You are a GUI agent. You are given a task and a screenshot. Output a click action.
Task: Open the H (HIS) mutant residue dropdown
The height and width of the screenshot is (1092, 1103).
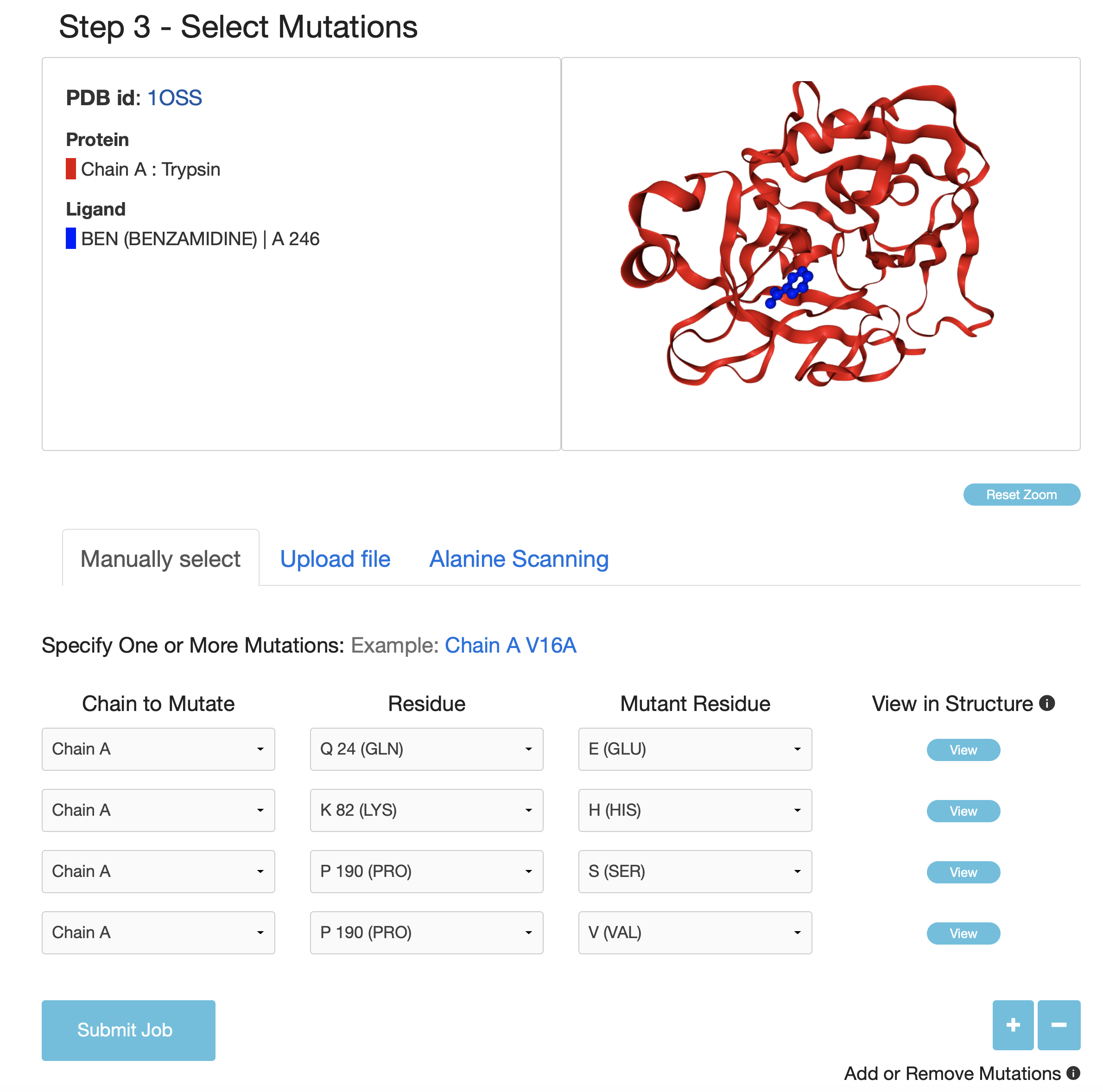(x=694, y=810)
